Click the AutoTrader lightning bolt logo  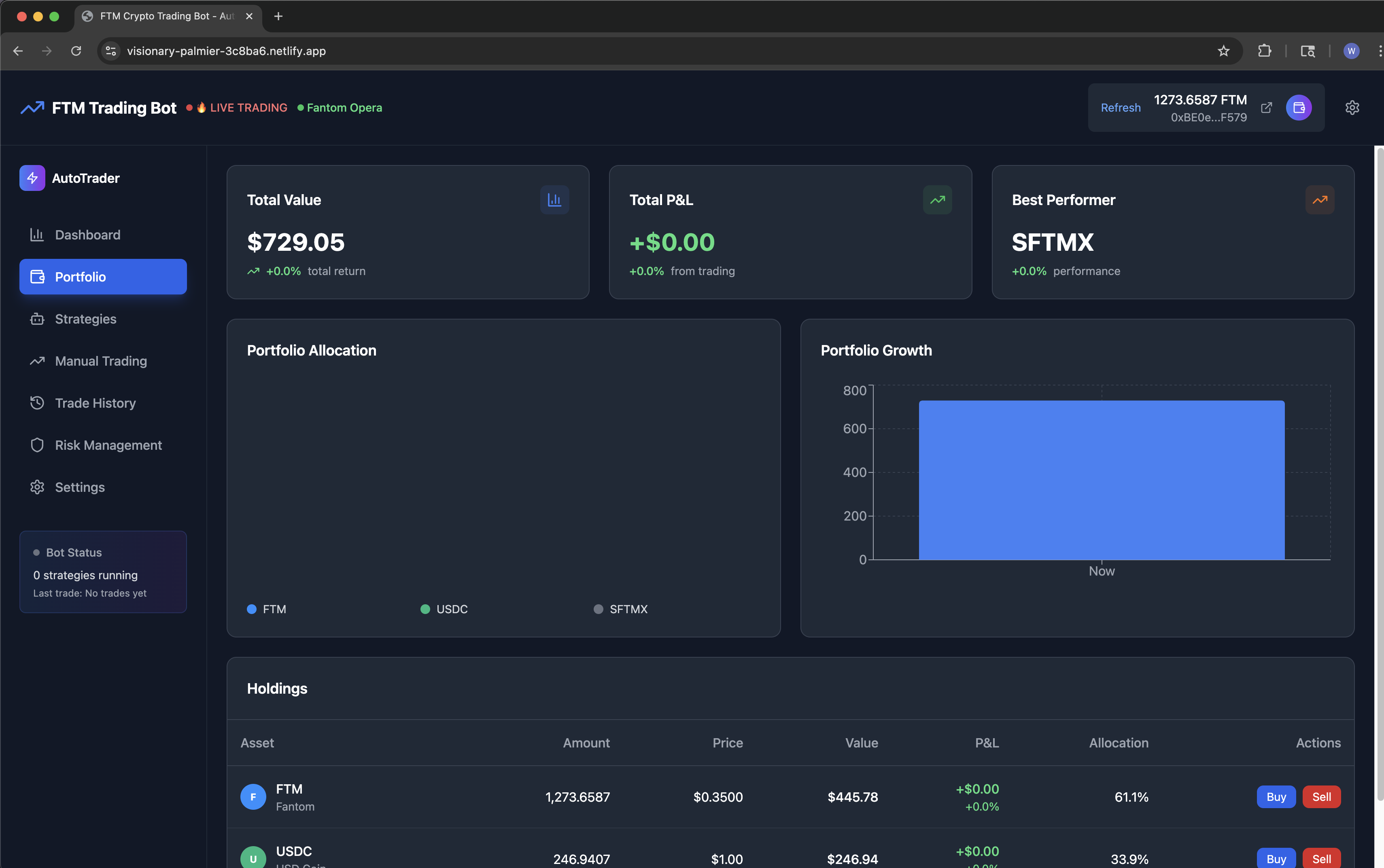32,178
